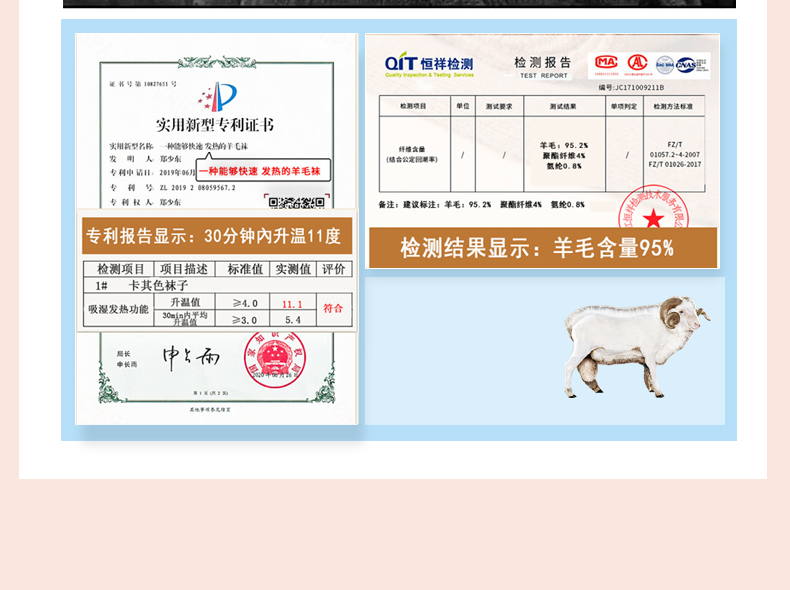Click the handwritten signature on certificate
The width and height of the screenshot is (790, 590).
(x=191, y=357)
